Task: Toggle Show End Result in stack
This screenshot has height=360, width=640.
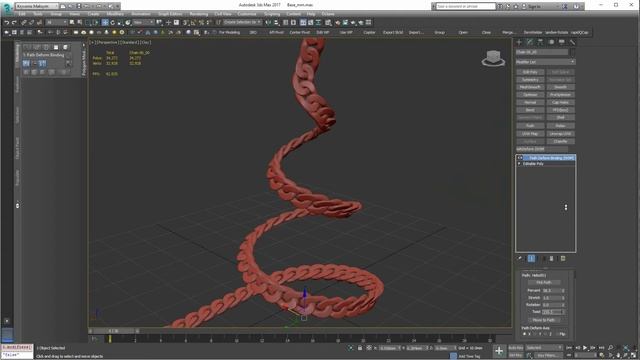Action: (531, 258)
